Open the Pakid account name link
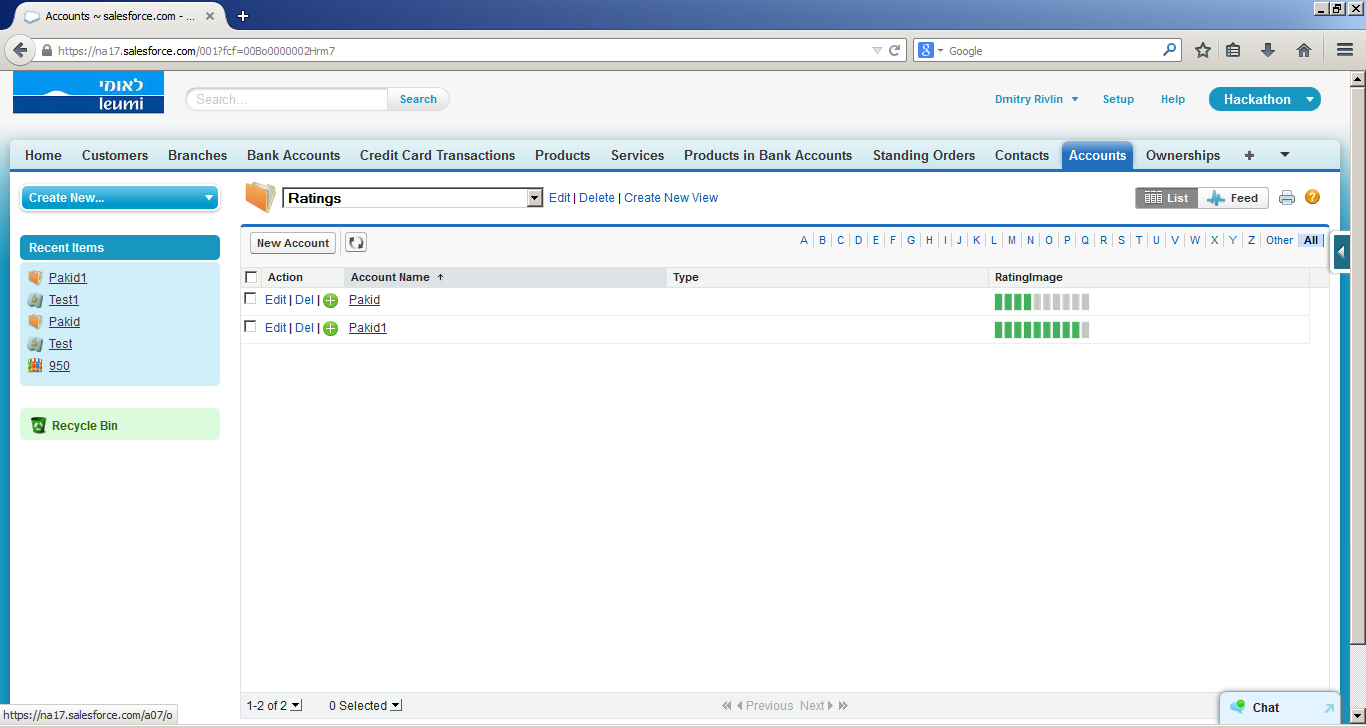Image resolution: width=1366 pixels, height=728 pixels. (x=364, y=300)
